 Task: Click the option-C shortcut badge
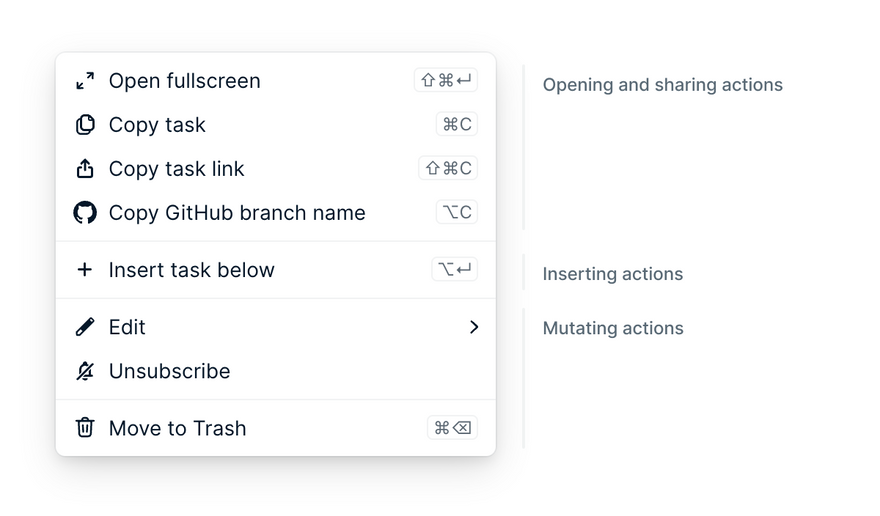click(x=457, y=212)
